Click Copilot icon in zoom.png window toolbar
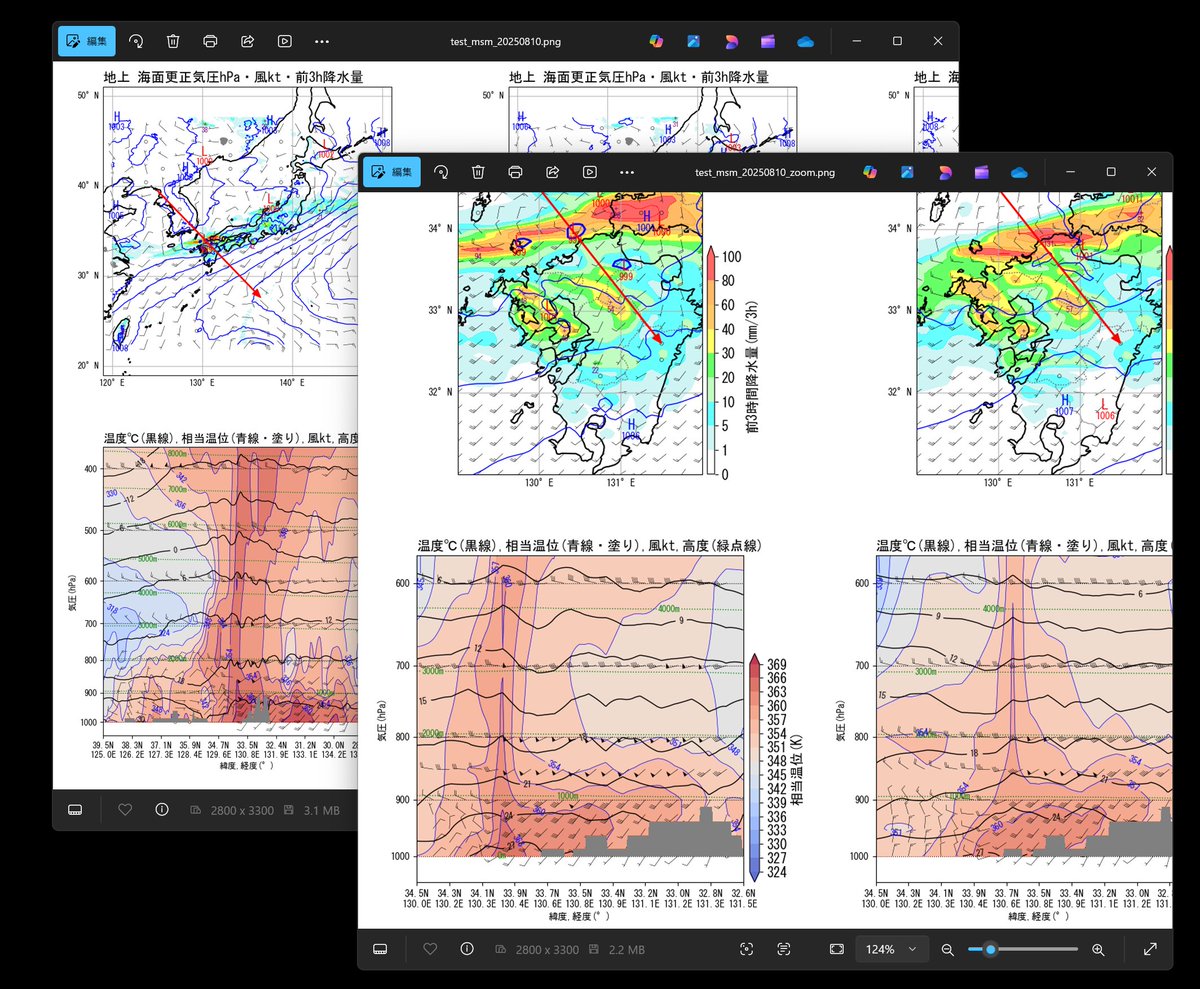 [869, 172]
